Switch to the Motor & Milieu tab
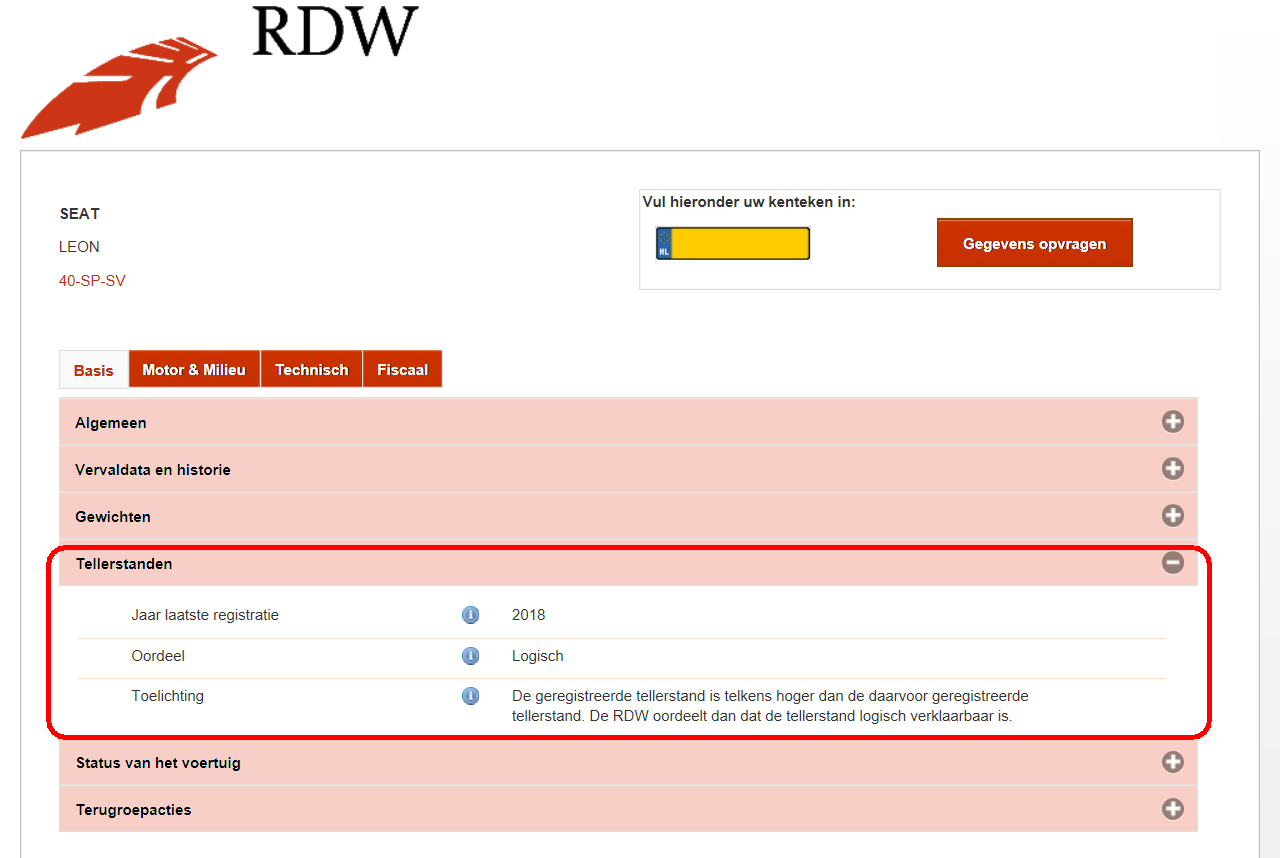 tap(194, 369)
